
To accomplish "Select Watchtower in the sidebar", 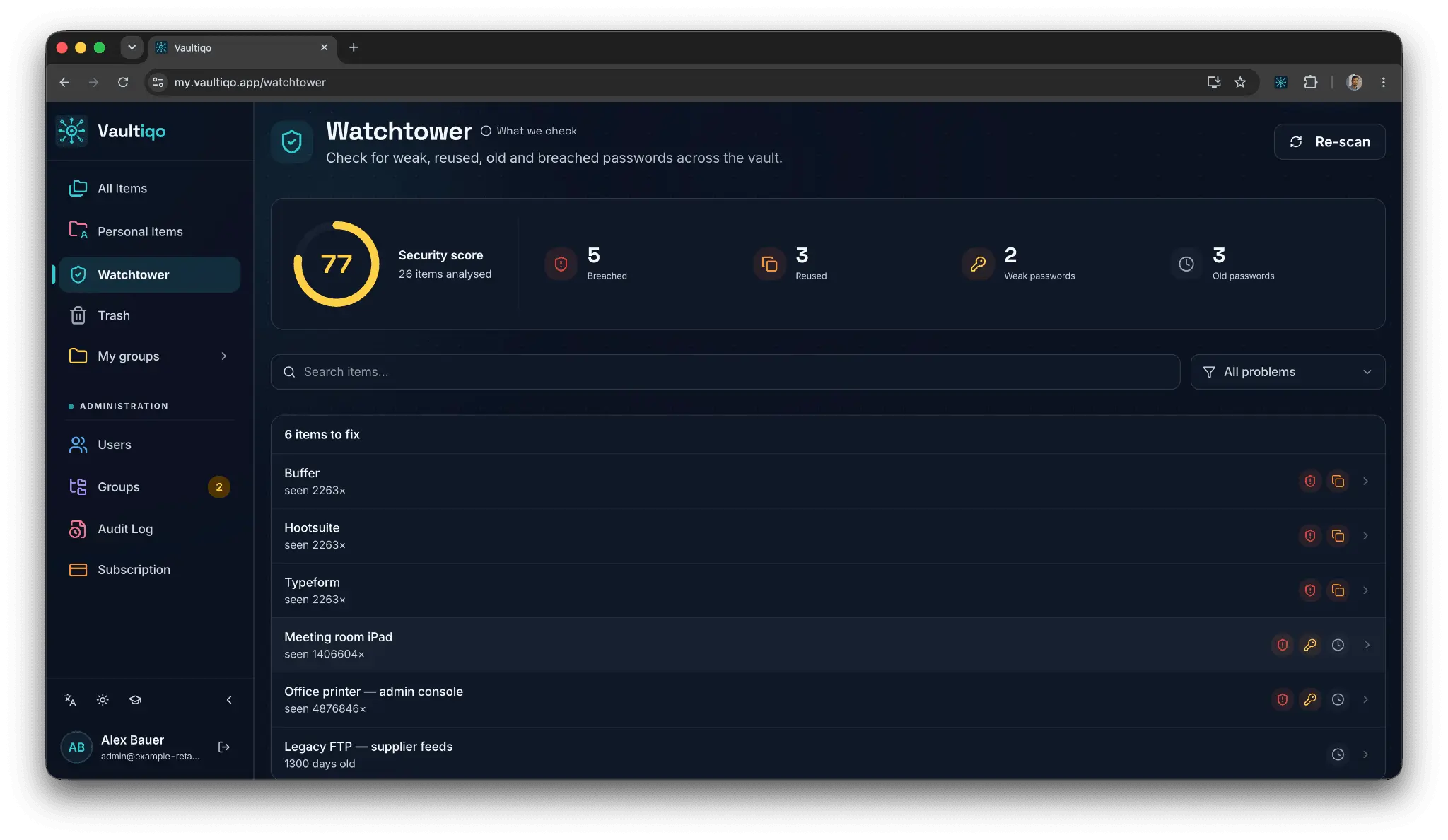I will pyautogui.click(x=149, y=274).
